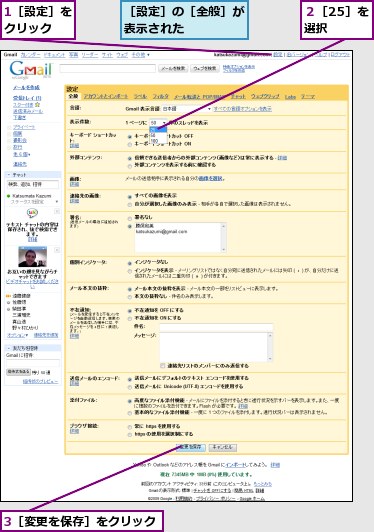This screenshot has height=532, width=374.
Task: Click the 変更を保存 button
Action: (191, 447)
